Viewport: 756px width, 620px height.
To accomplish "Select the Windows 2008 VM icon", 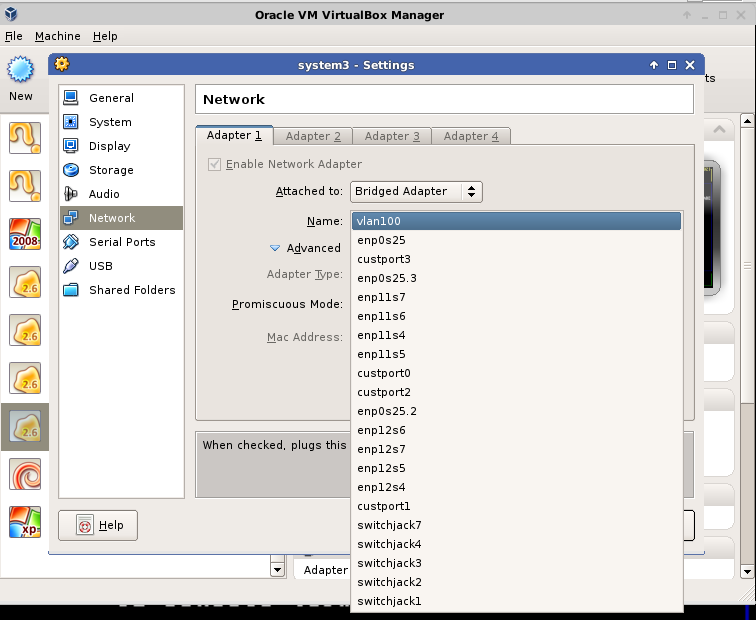I will point(25,234).
